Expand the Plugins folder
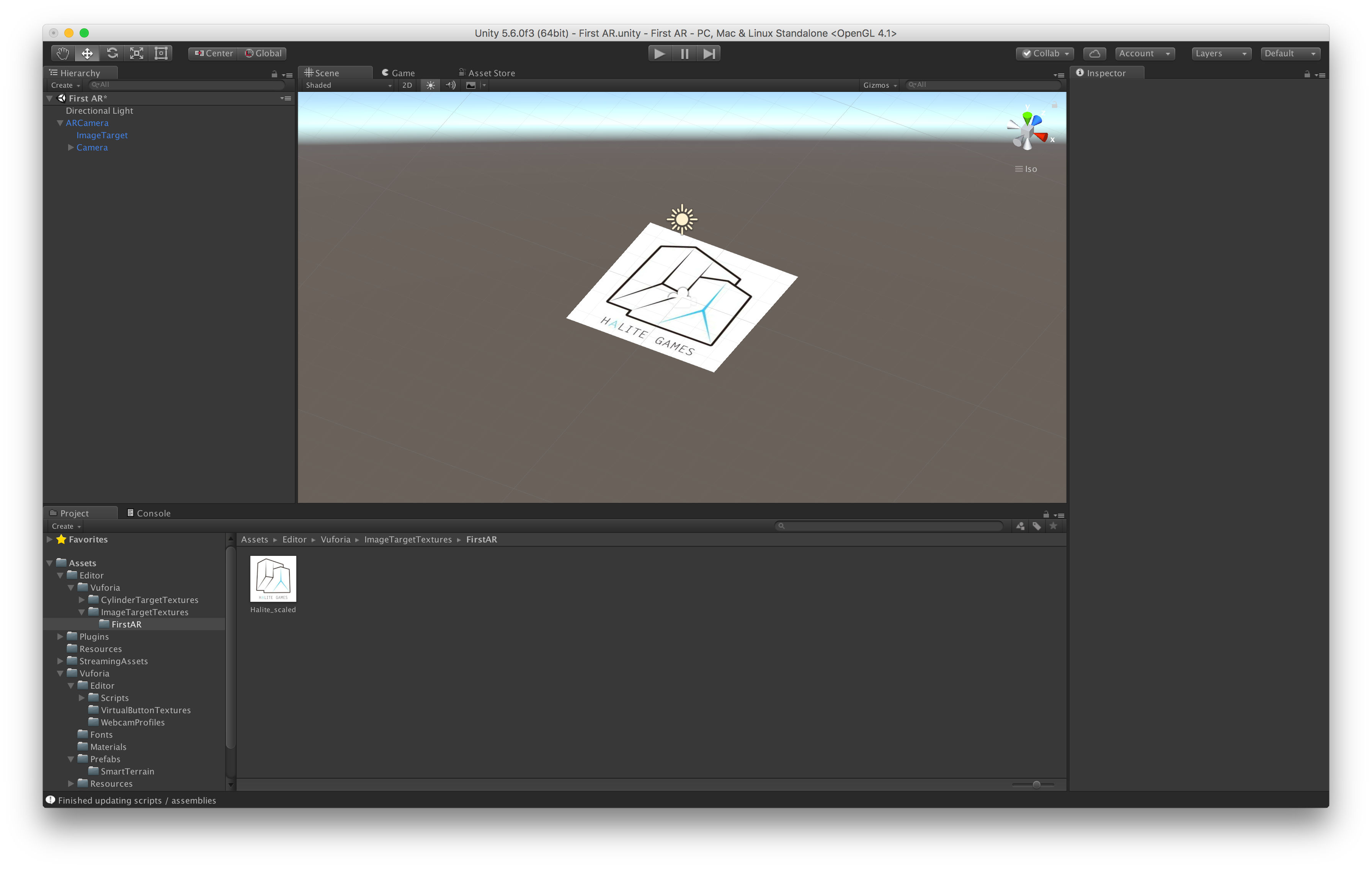 60,637
